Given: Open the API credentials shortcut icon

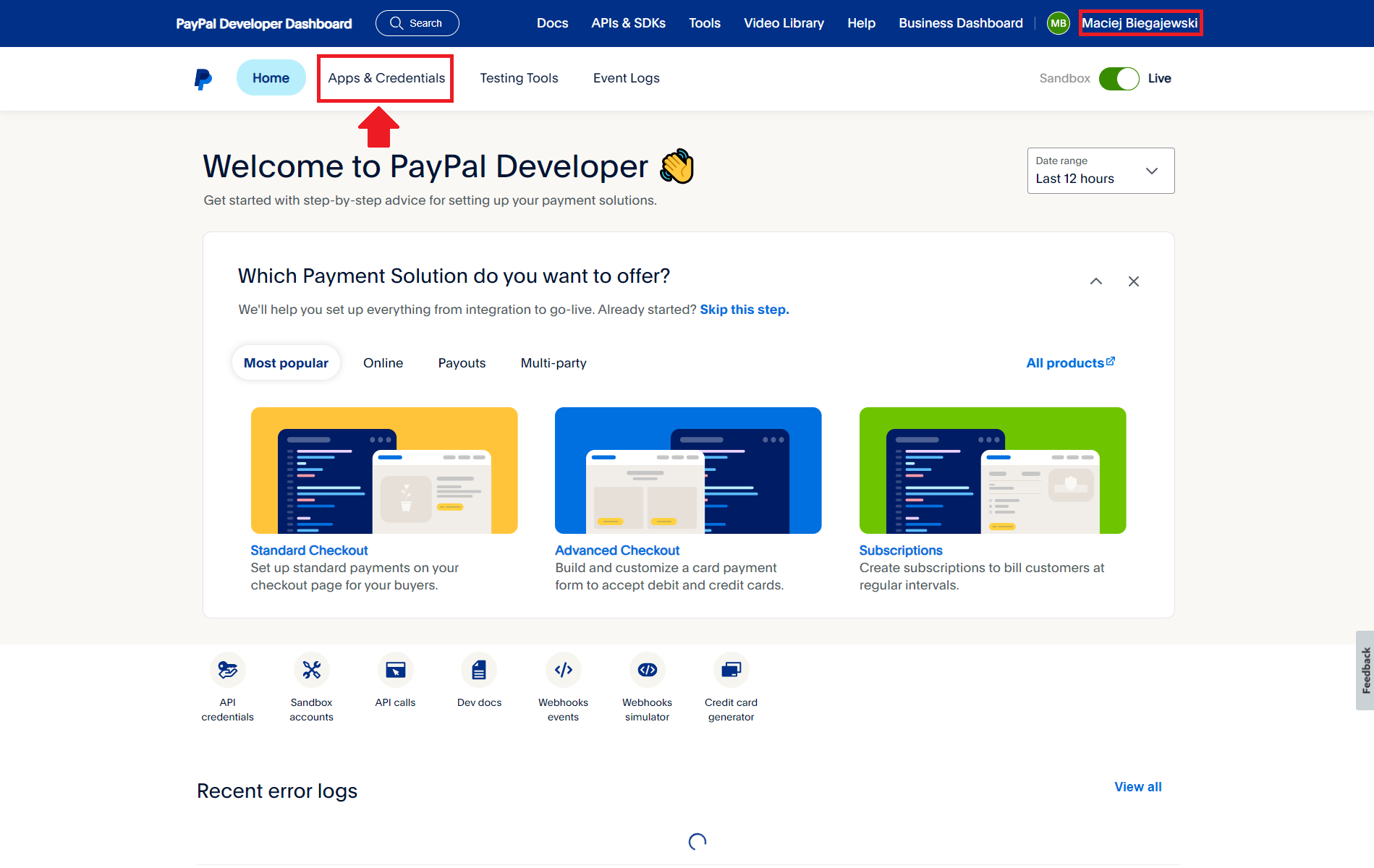Looking at the screenshot, I should (x=227, y=671).
